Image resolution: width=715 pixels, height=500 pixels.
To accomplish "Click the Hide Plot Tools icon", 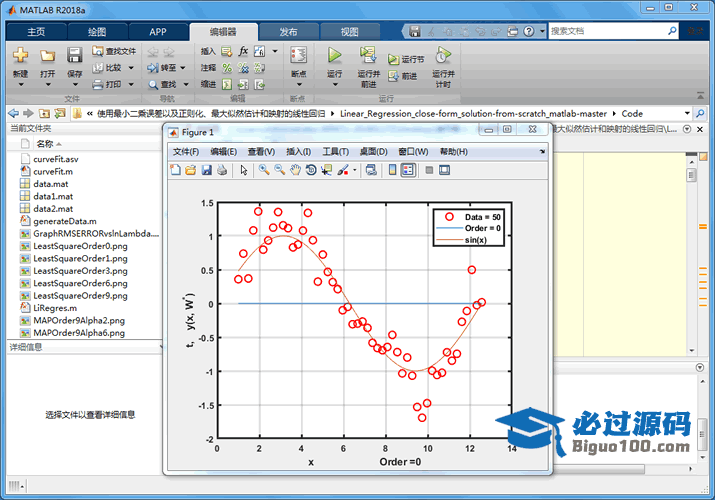I will tap(429, 170).
